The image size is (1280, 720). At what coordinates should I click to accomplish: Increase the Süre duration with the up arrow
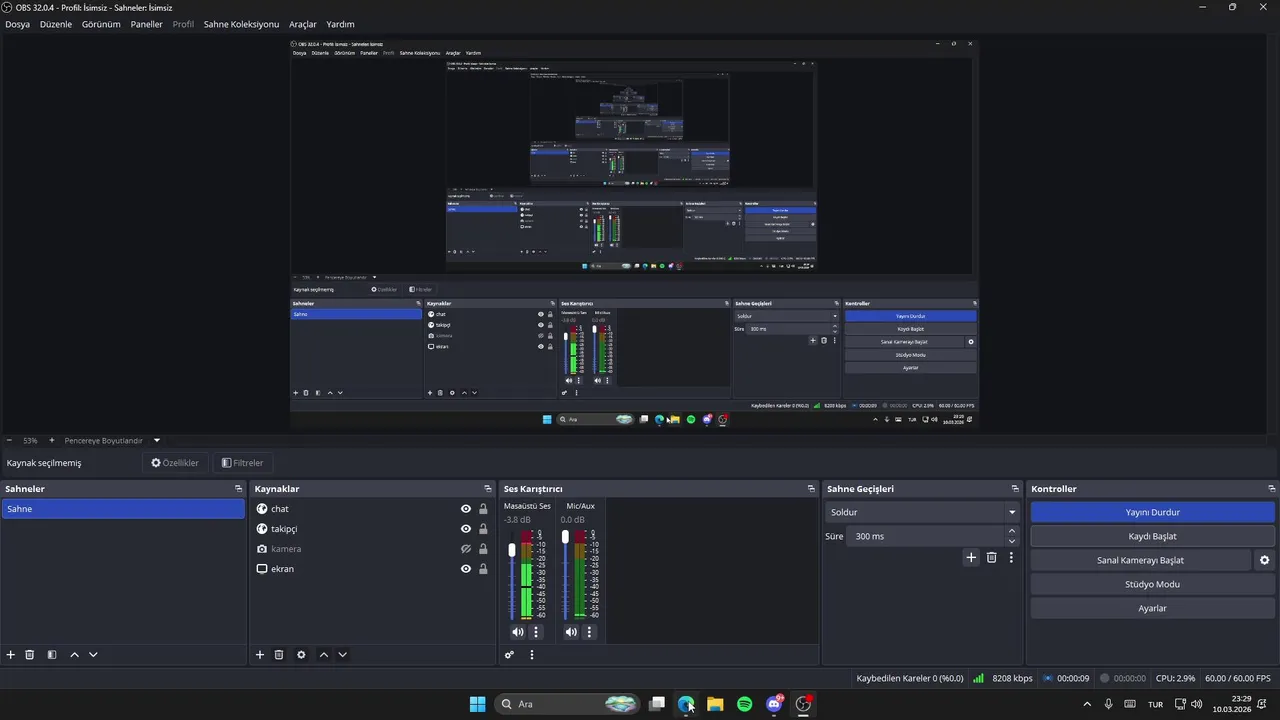(x=1012, y=532)
